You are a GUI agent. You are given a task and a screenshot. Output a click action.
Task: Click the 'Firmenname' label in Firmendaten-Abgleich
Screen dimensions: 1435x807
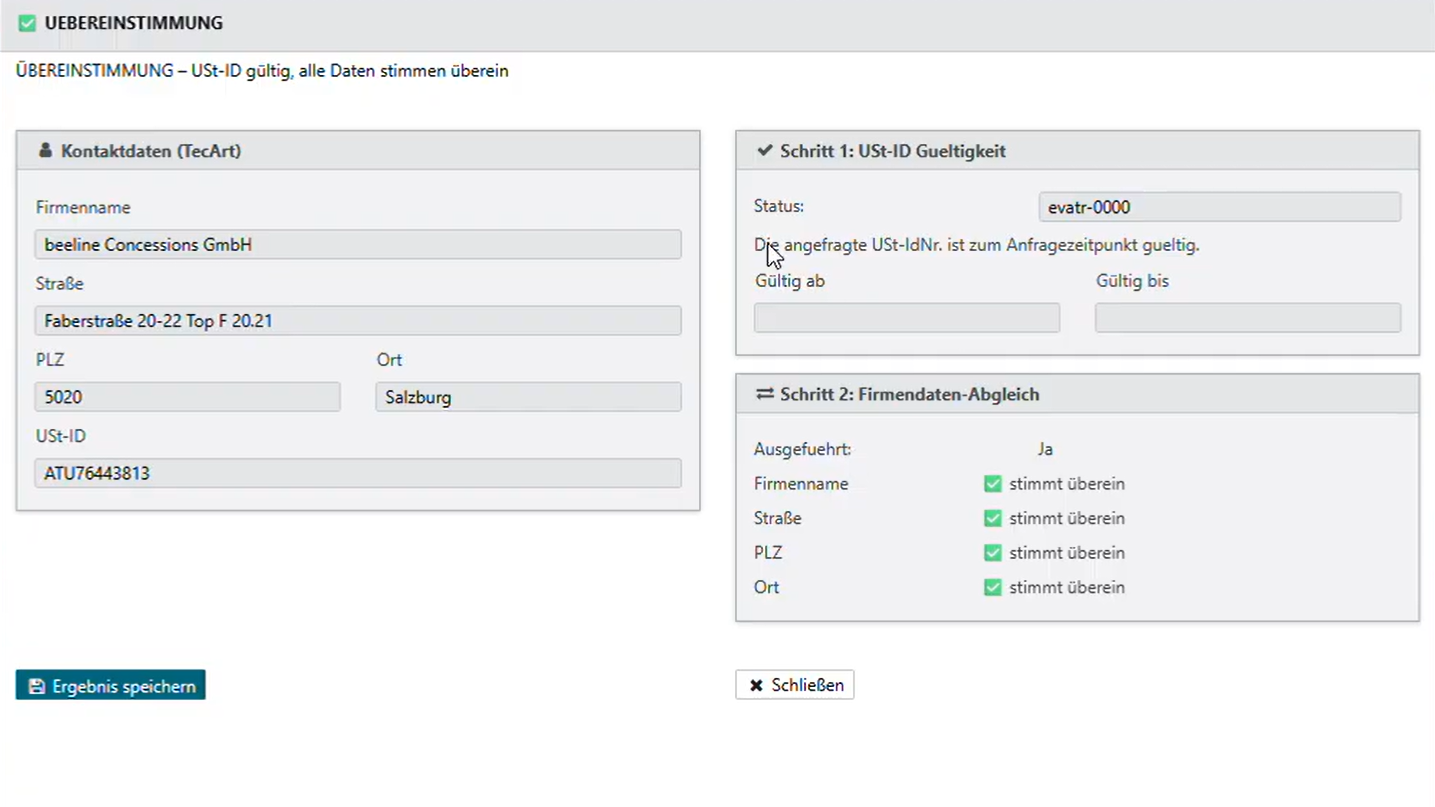point(801,484)
